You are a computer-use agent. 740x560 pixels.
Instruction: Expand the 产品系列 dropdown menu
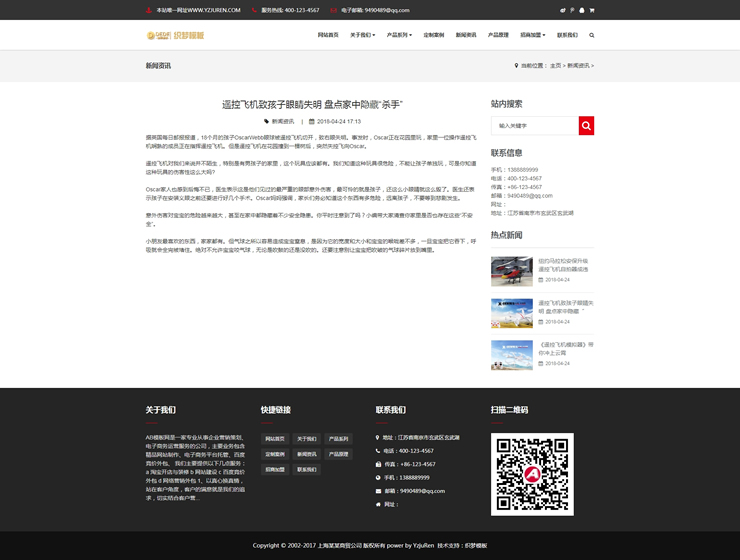[399, 35]
